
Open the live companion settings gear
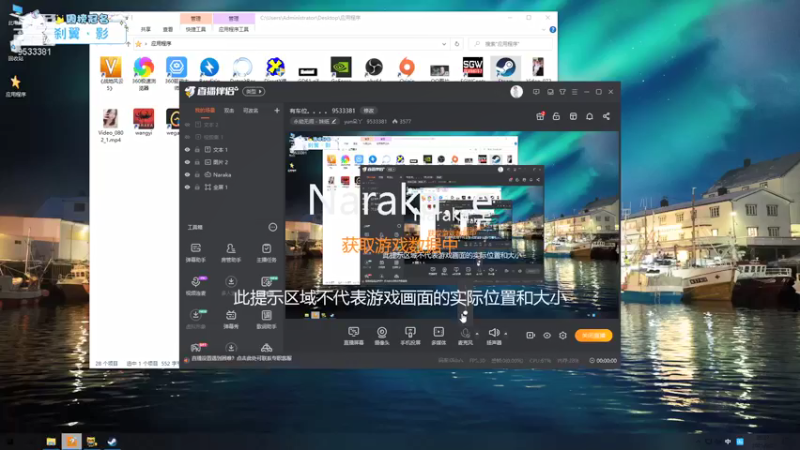tap(563, 335)
